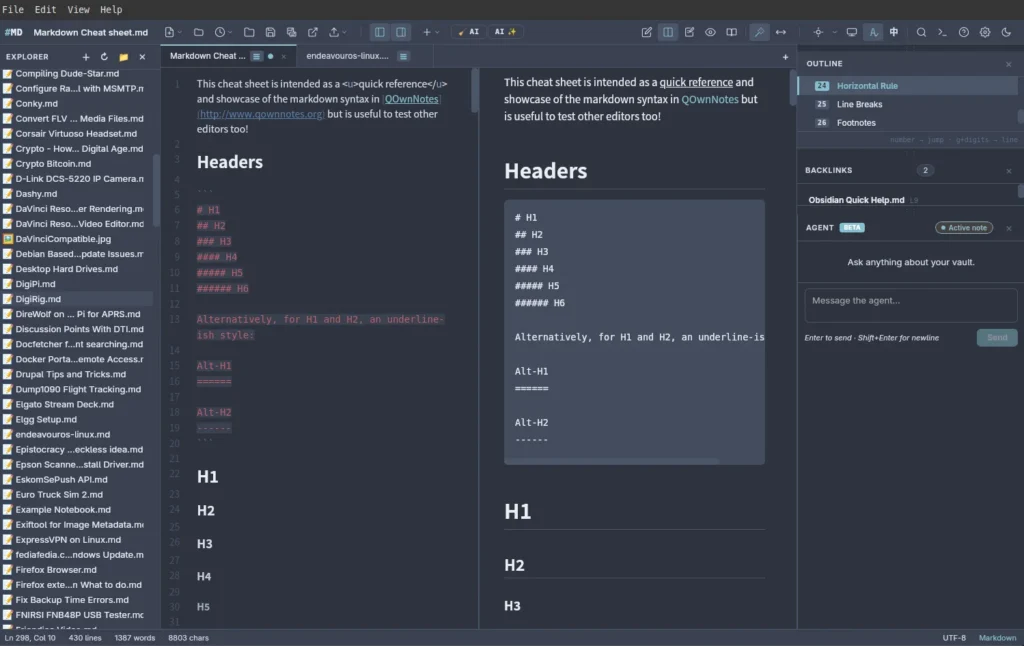The image size is (1024, 646).
Task: Open settings with the gear icon
Action: 985,32
